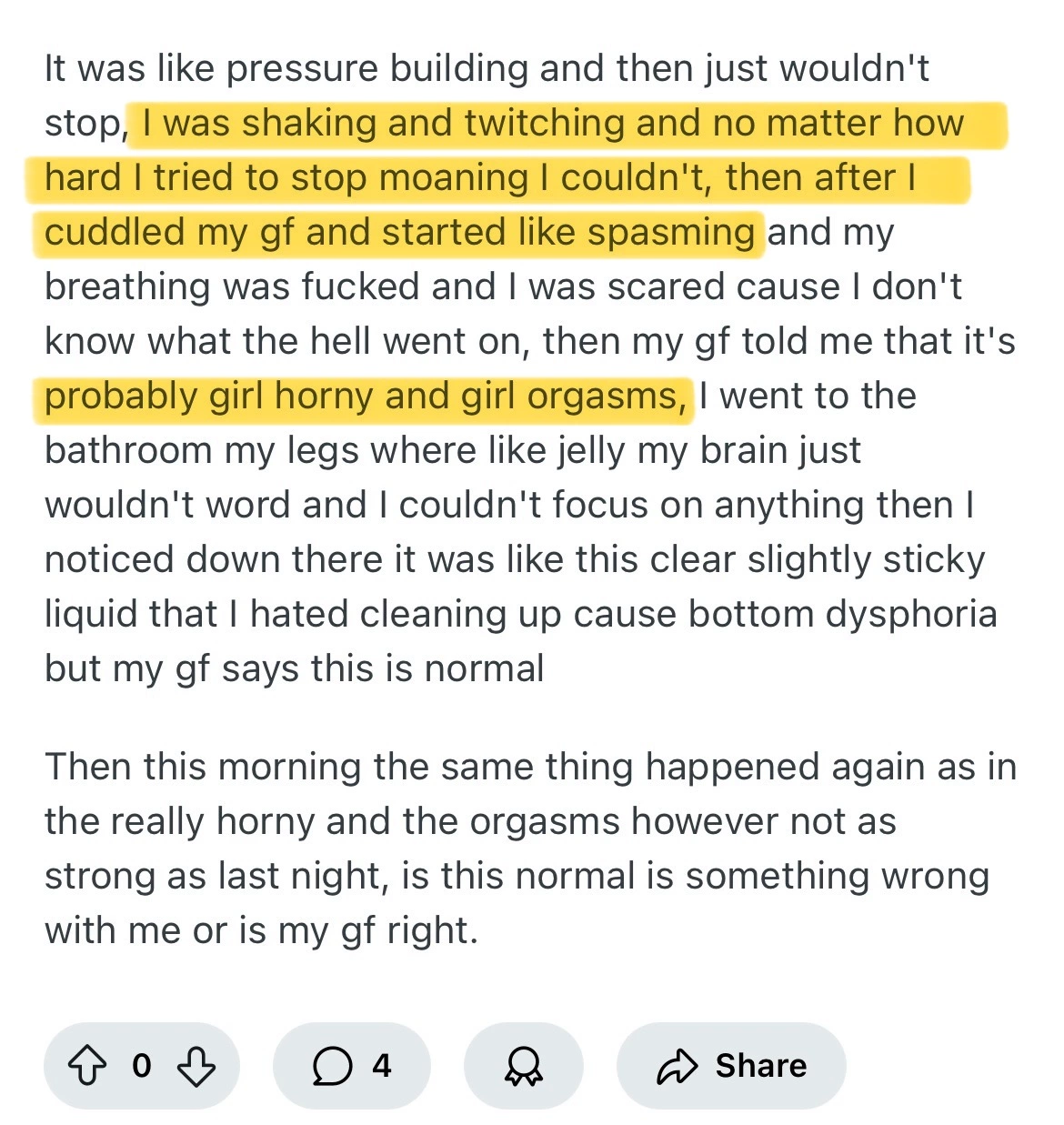Click the line starting "bathroom my legs"
1064x1125 pixels.
point(452,451)
